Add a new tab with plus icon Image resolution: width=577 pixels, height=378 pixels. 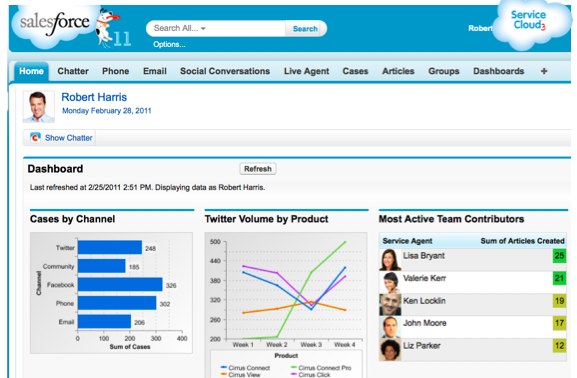click(544, 71)
